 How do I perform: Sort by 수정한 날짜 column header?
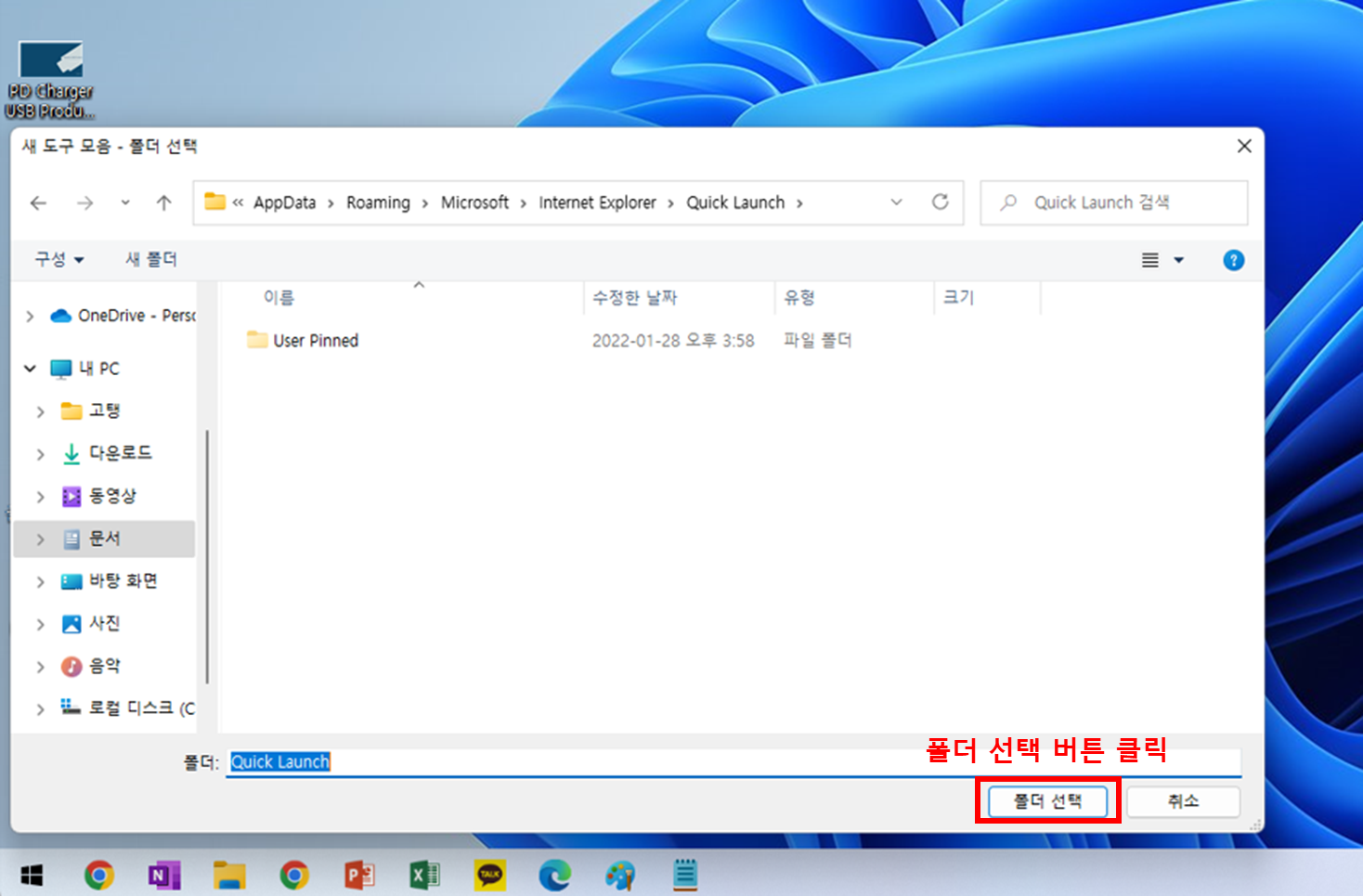click(635, 297)
